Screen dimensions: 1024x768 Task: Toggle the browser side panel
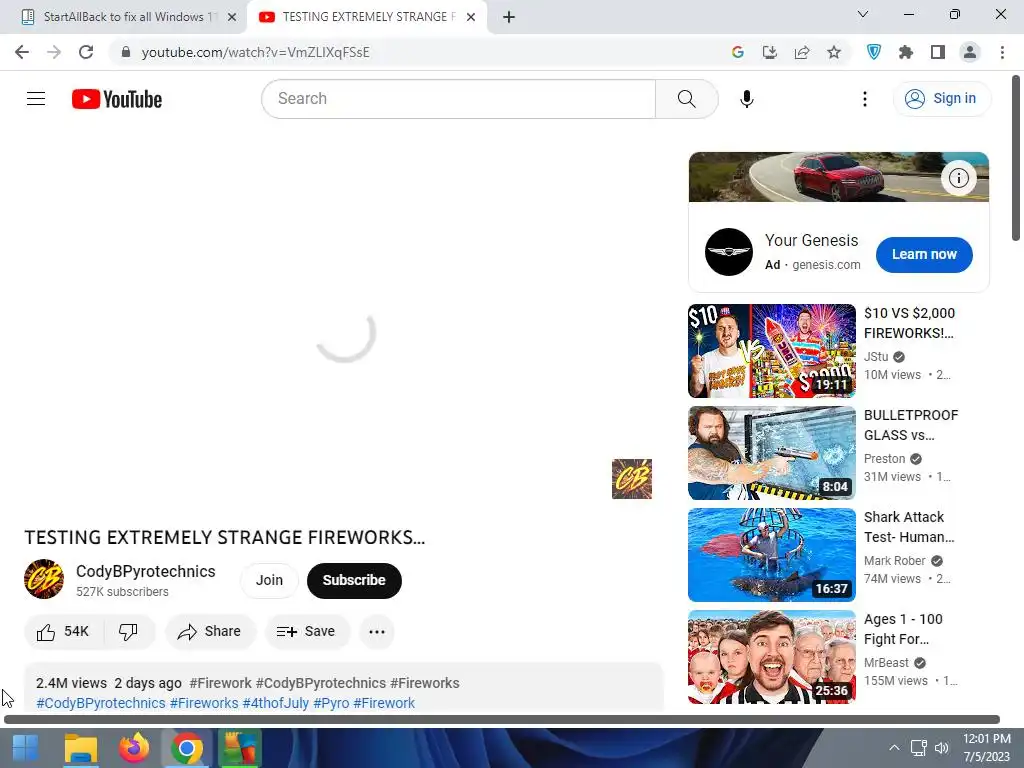(937, 52)
